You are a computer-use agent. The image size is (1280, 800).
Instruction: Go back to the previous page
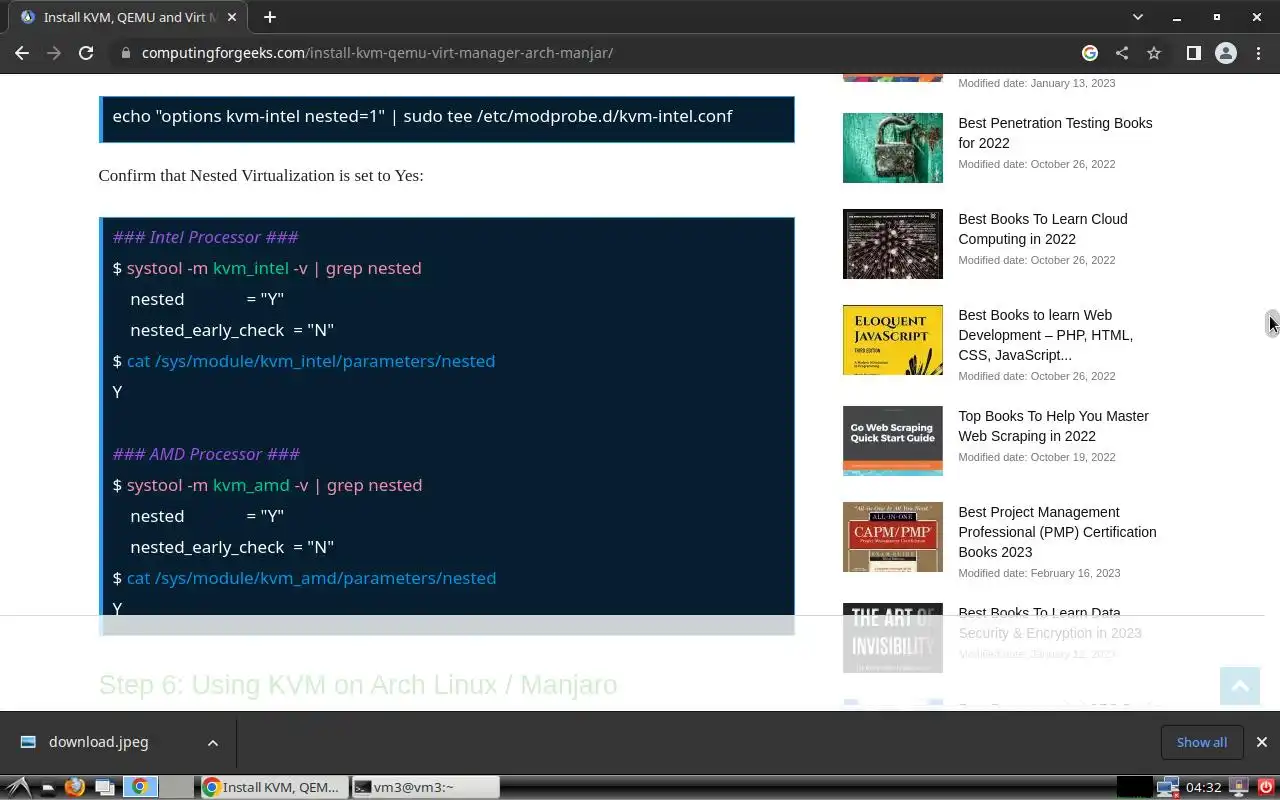(22, 53)
